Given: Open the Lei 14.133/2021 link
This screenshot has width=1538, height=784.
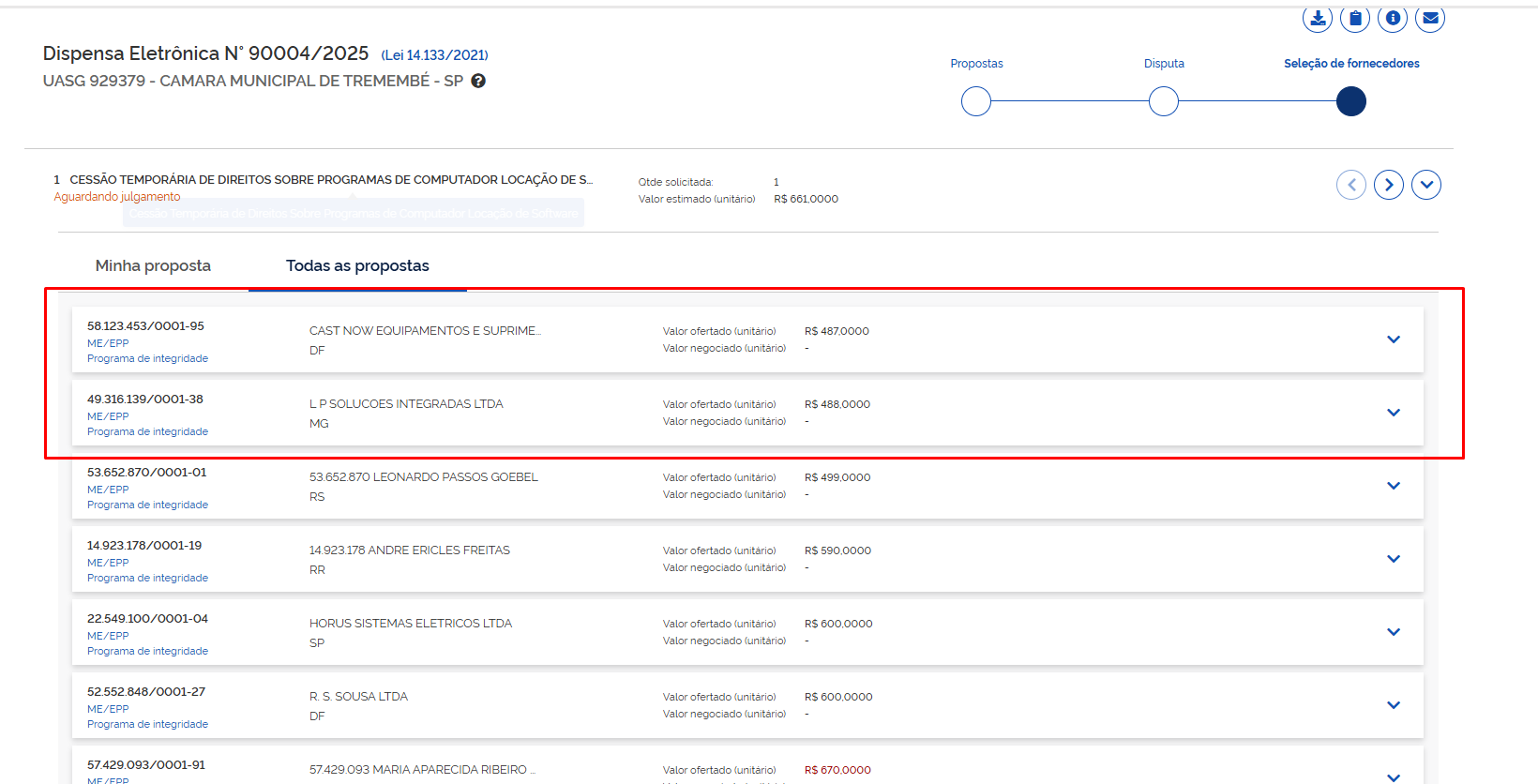Looking at the screenshot, I should 434,55.
